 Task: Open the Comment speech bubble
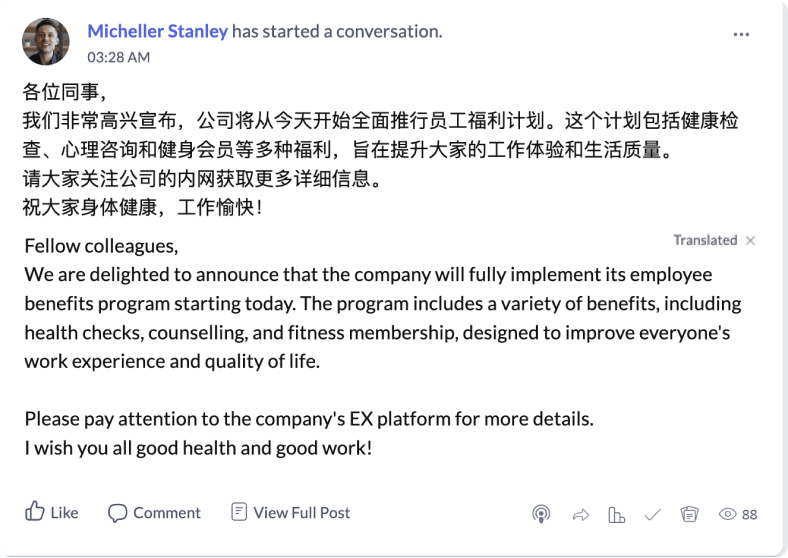pyautogui.click(x=118, y=513)
